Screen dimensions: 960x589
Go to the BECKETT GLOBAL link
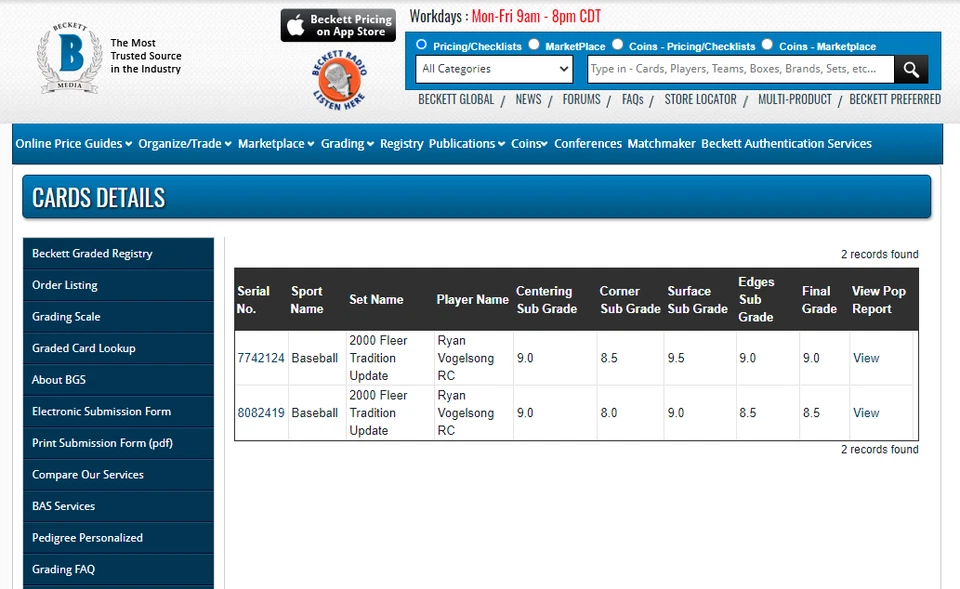click(x=456, y=100)
